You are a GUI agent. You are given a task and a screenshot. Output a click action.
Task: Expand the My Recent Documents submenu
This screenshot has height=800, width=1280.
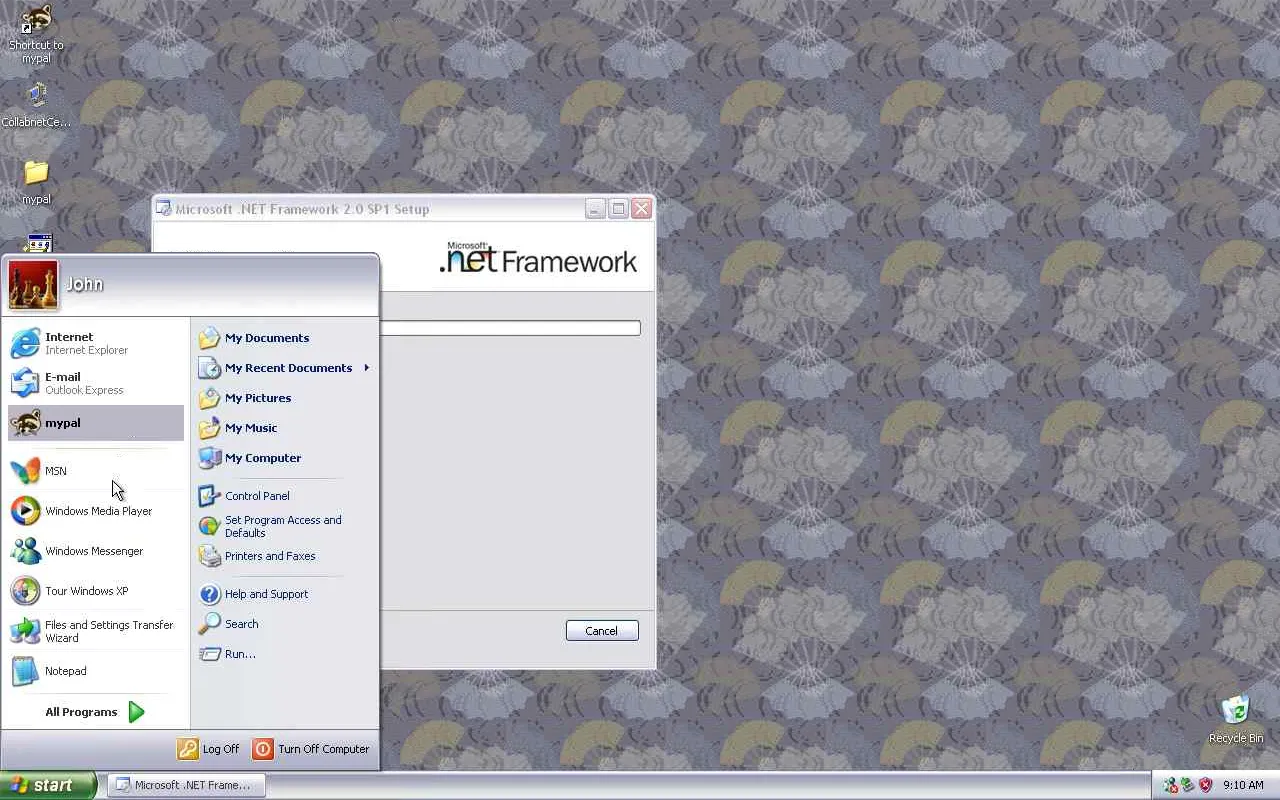tap(285, 368)
